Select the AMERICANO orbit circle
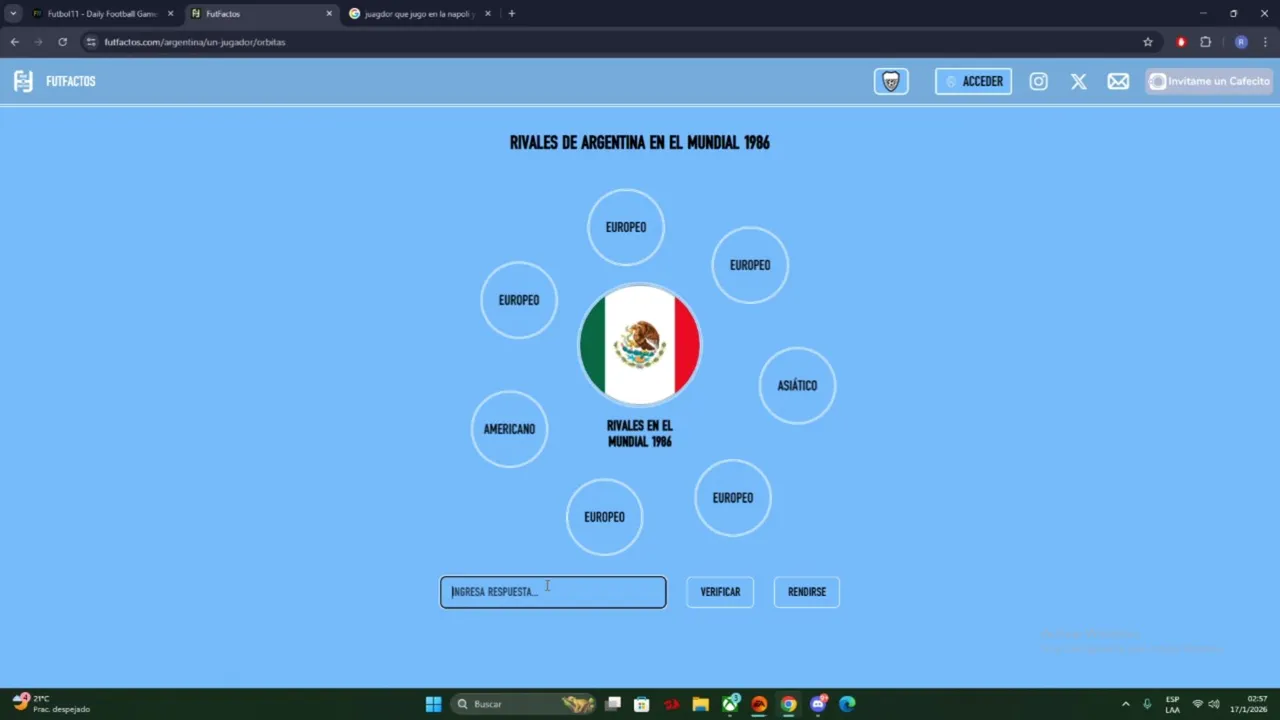 510,429
